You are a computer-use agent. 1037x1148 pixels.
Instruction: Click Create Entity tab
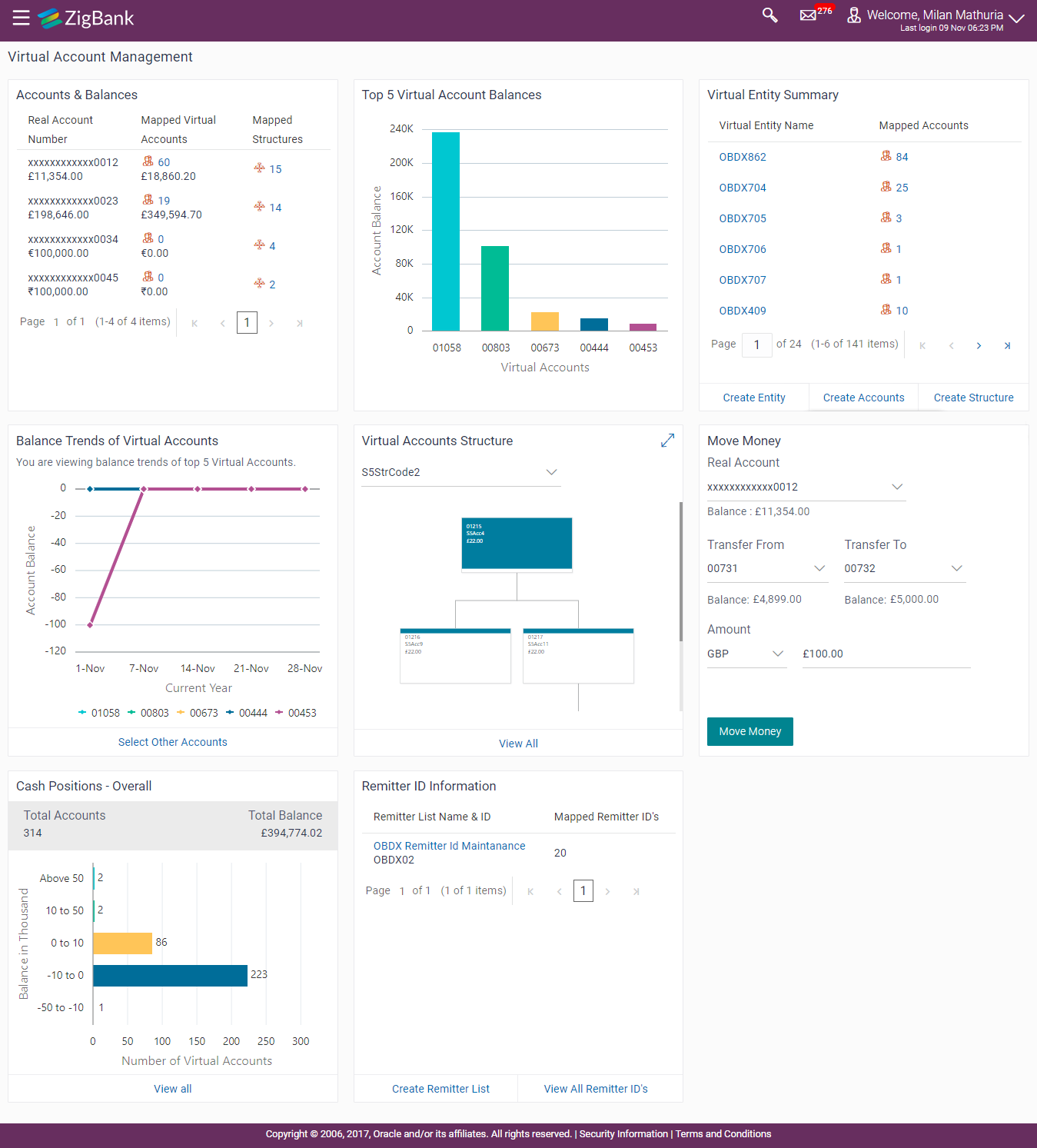click(754, 398)
